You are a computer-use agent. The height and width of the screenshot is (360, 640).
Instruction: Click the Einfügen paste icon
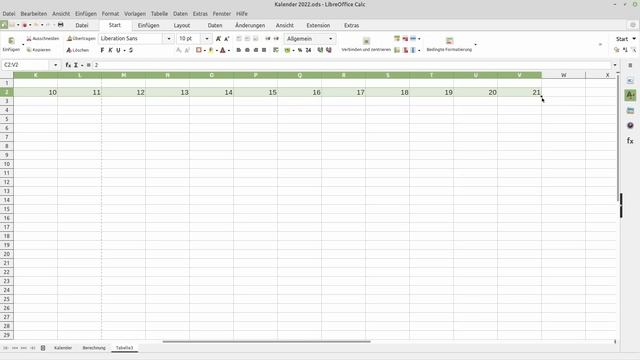(11, 40)
